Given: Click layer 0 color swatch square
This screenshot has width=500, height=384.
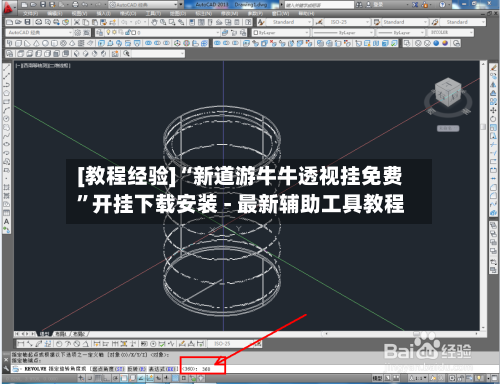Looking at the screenshot, I should (134, 33).
